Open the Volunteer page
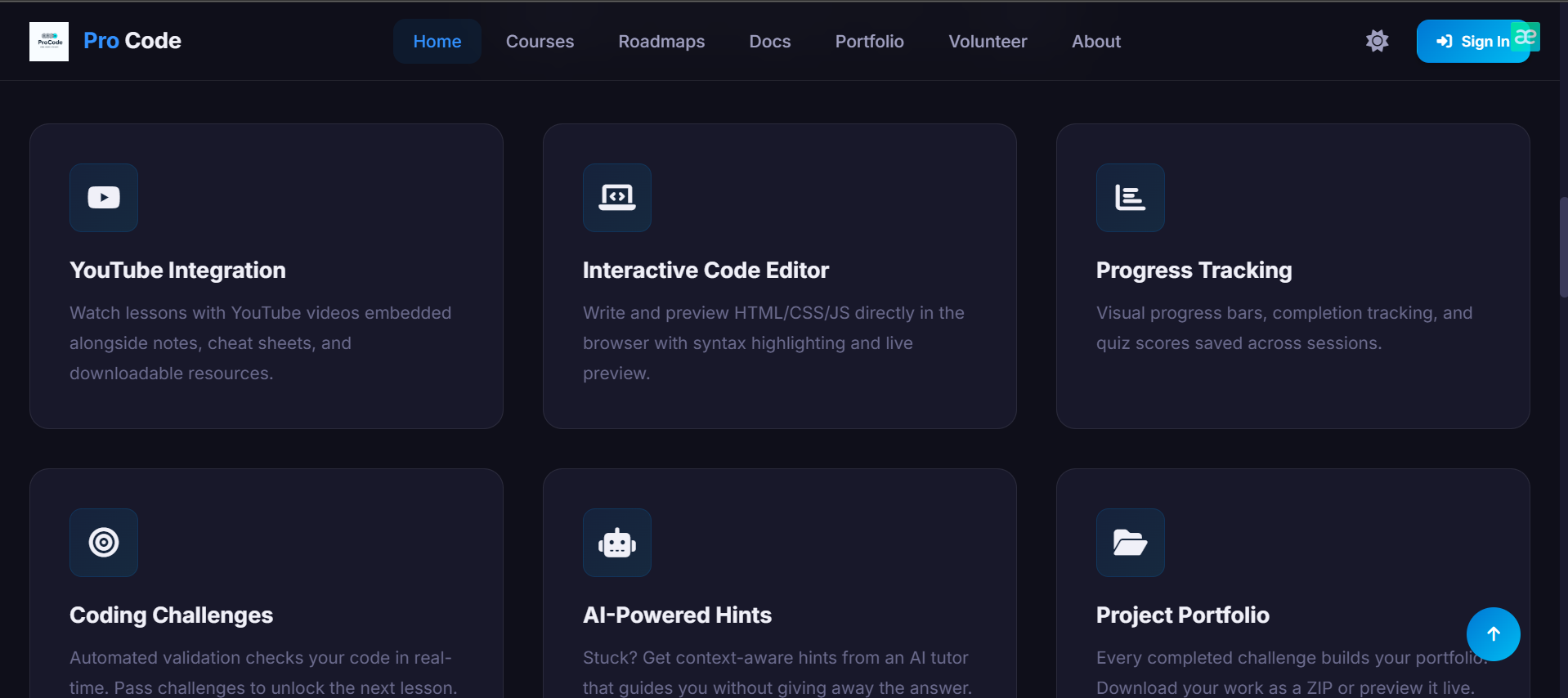The height and width of the screenshot is (698, 1568). click(x=988, y=42)
